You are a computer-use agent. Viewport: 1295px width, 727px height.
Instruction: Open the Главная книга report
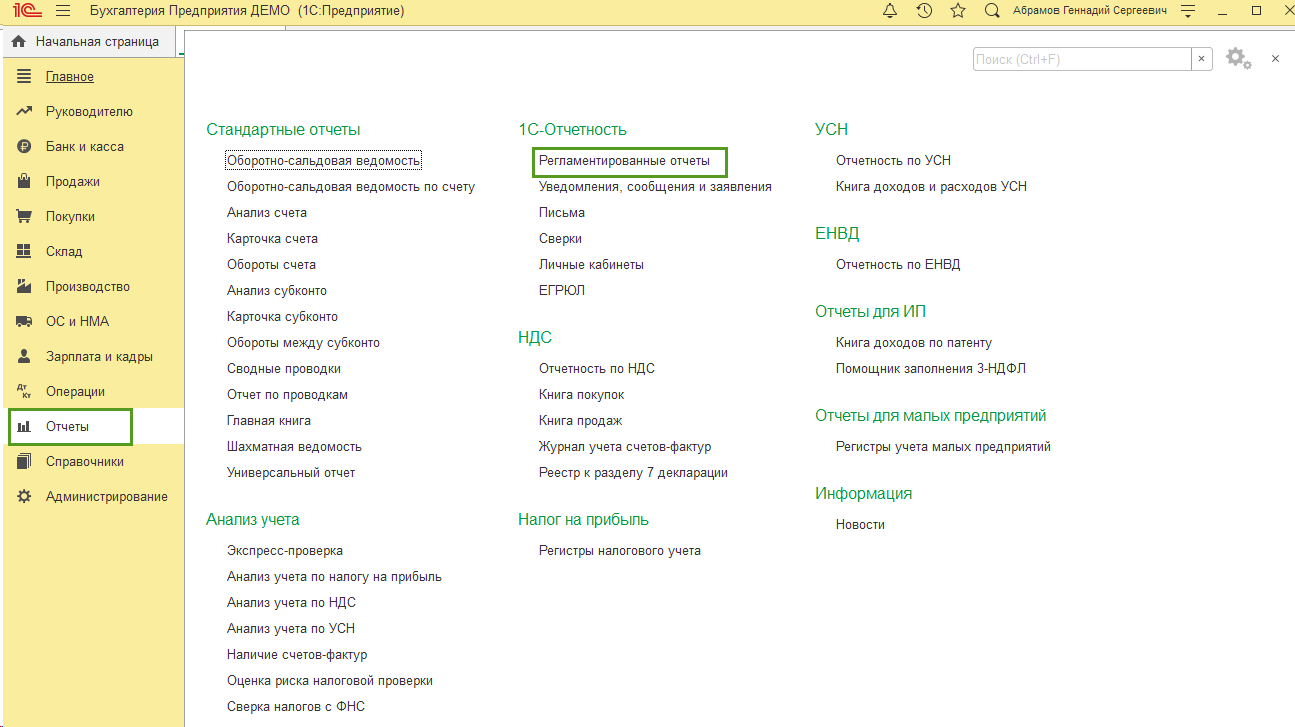click(x=269, y=420)
